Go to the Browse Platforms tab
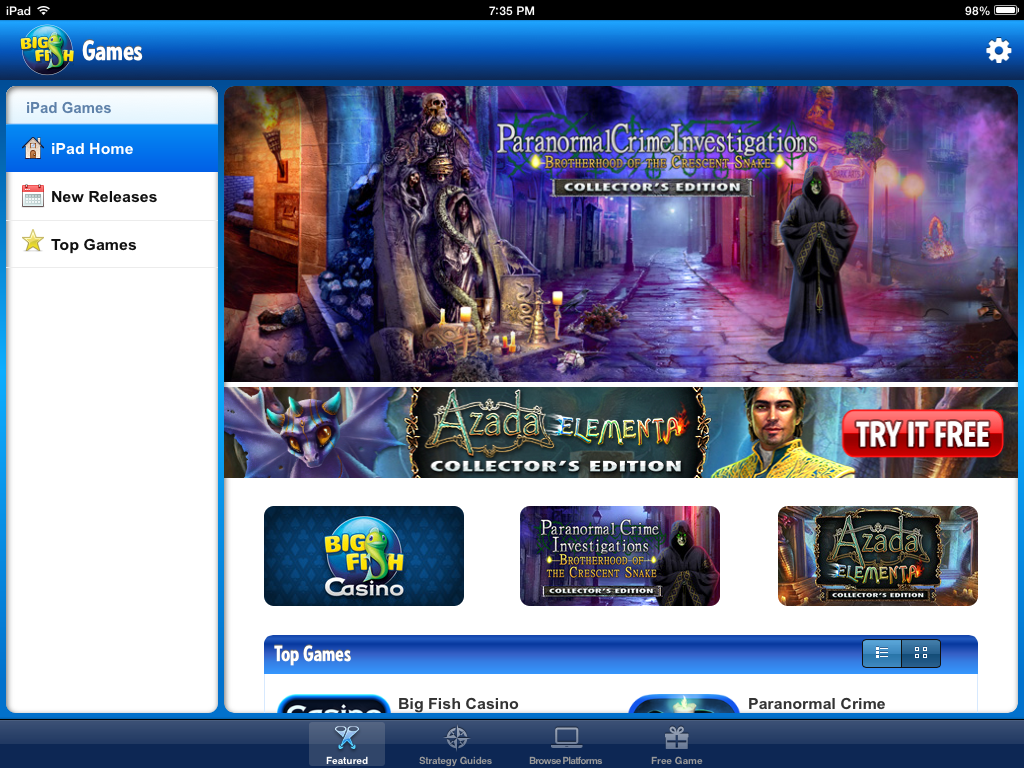 [566, 744]
